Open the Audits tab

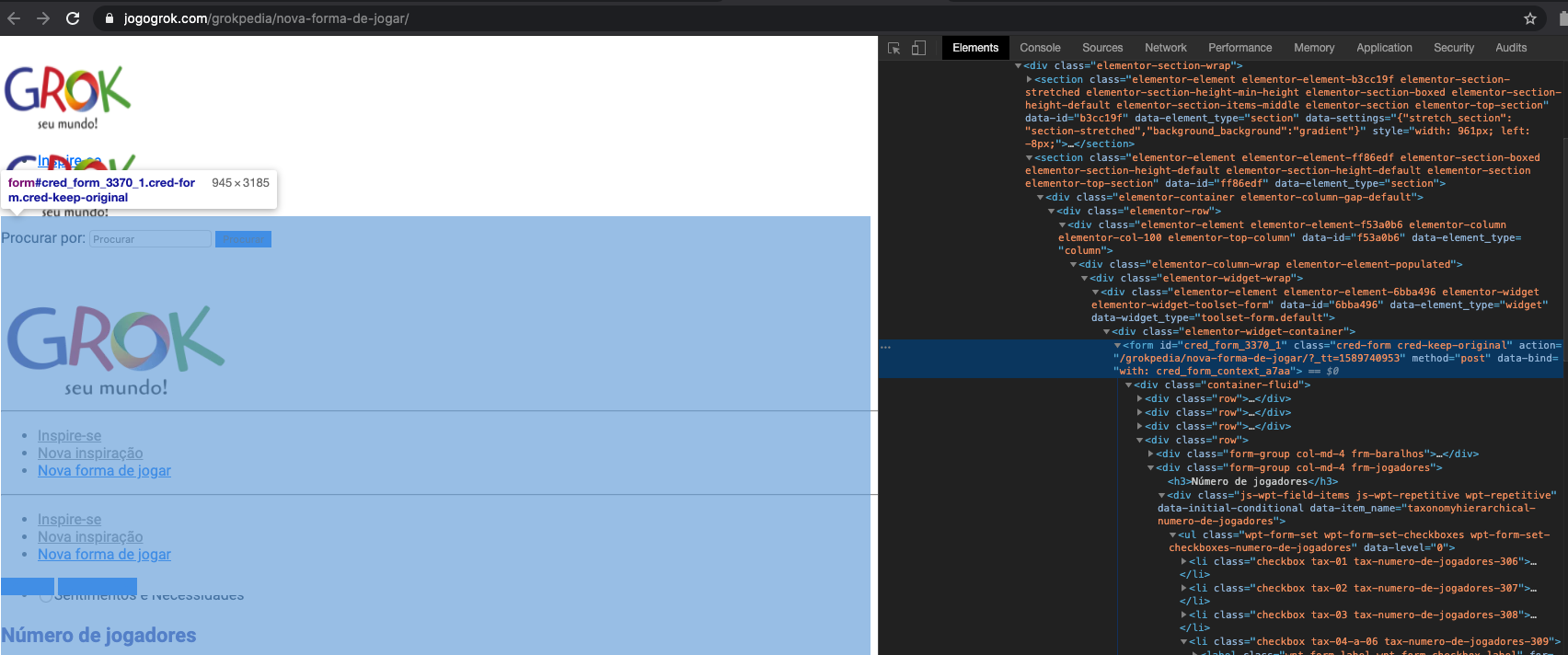pyautogui.click(x=1511, y=48)
